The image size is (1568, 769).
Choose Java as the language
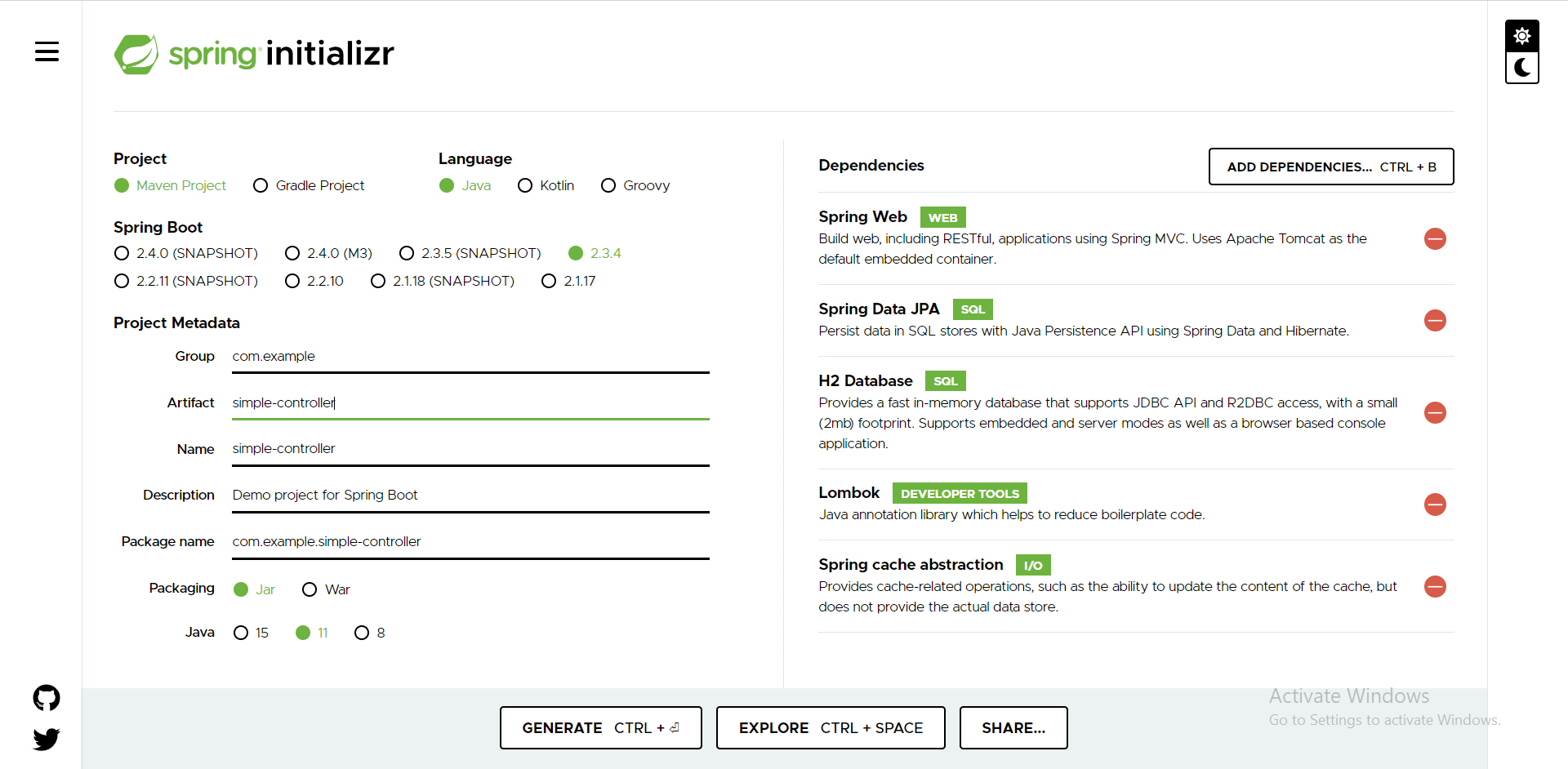click(x=465, y=185)
